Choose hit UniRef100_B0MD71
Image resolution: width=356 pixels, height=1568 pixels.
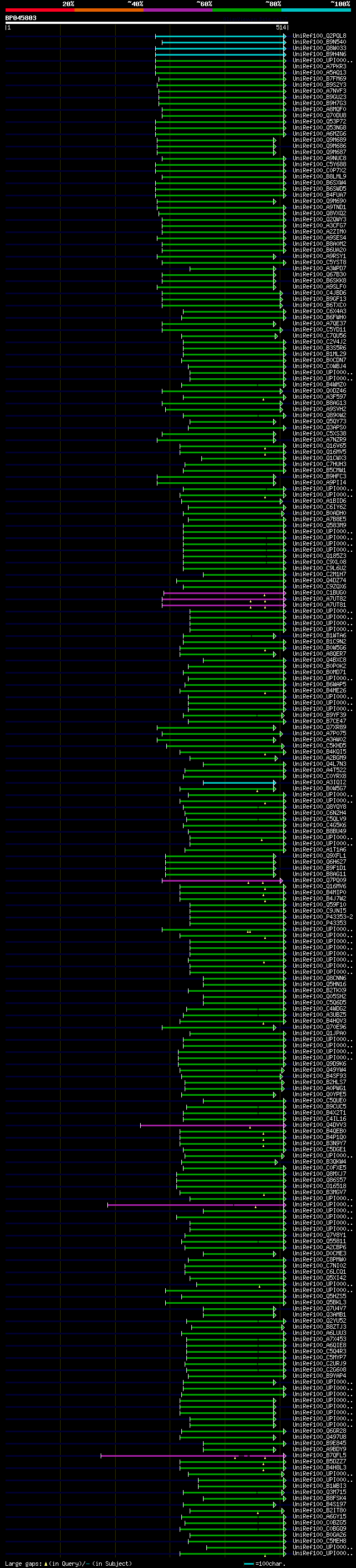pos(319,672)
